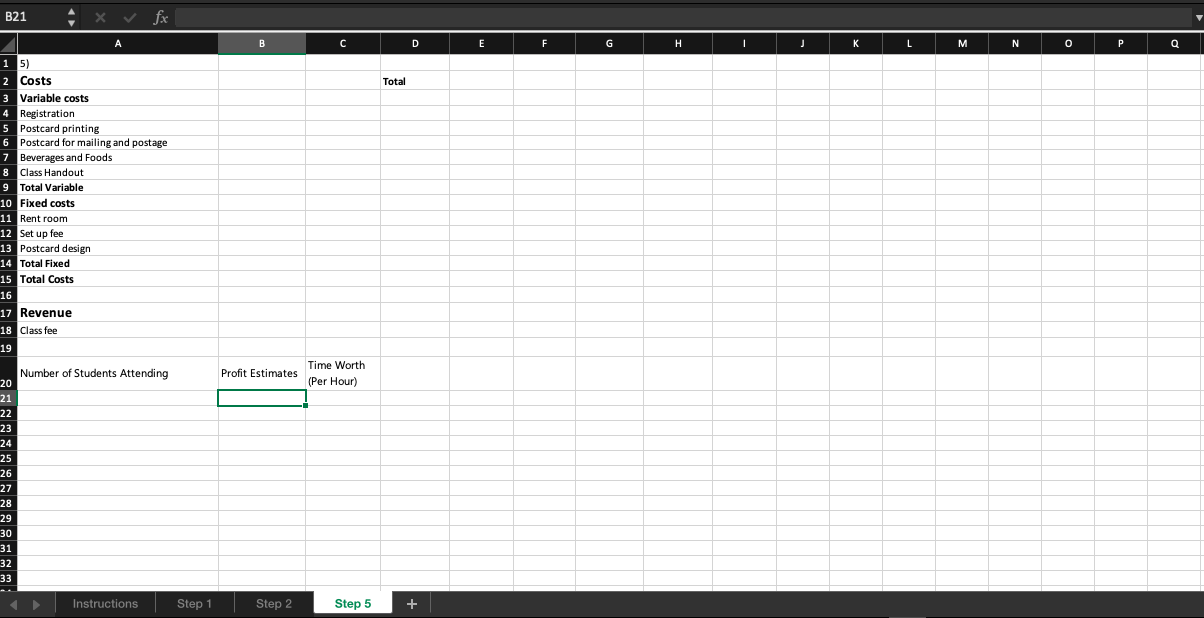Select the Profit Estimates header cell
The image size is (1204, 618).
(262, 372)
